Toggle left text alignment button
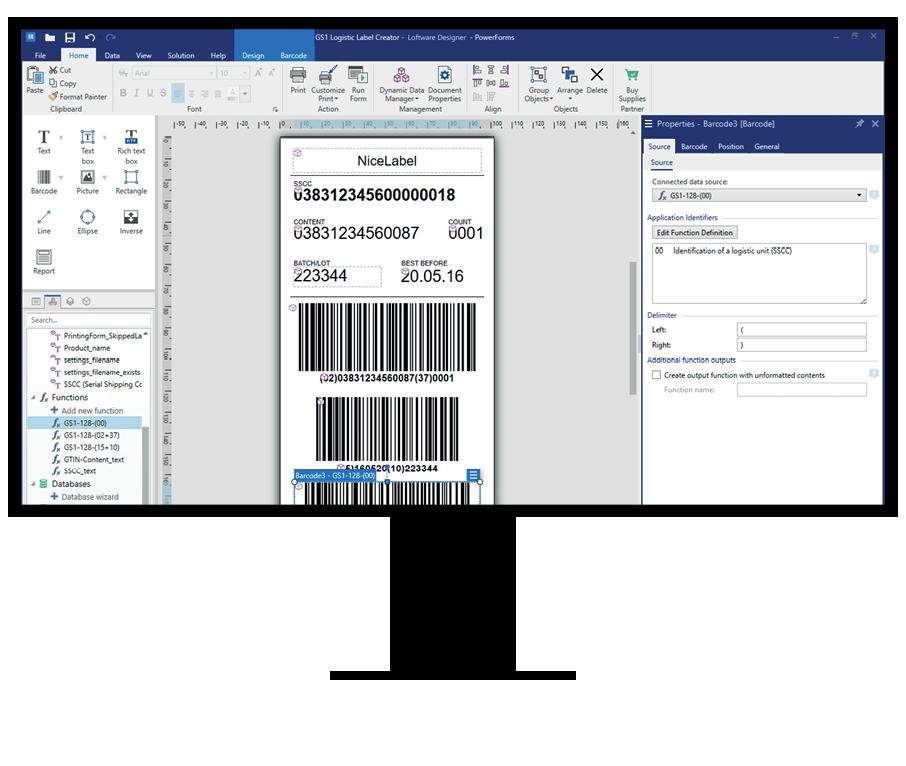Screen dimensions: 906x766 (178, 93)
